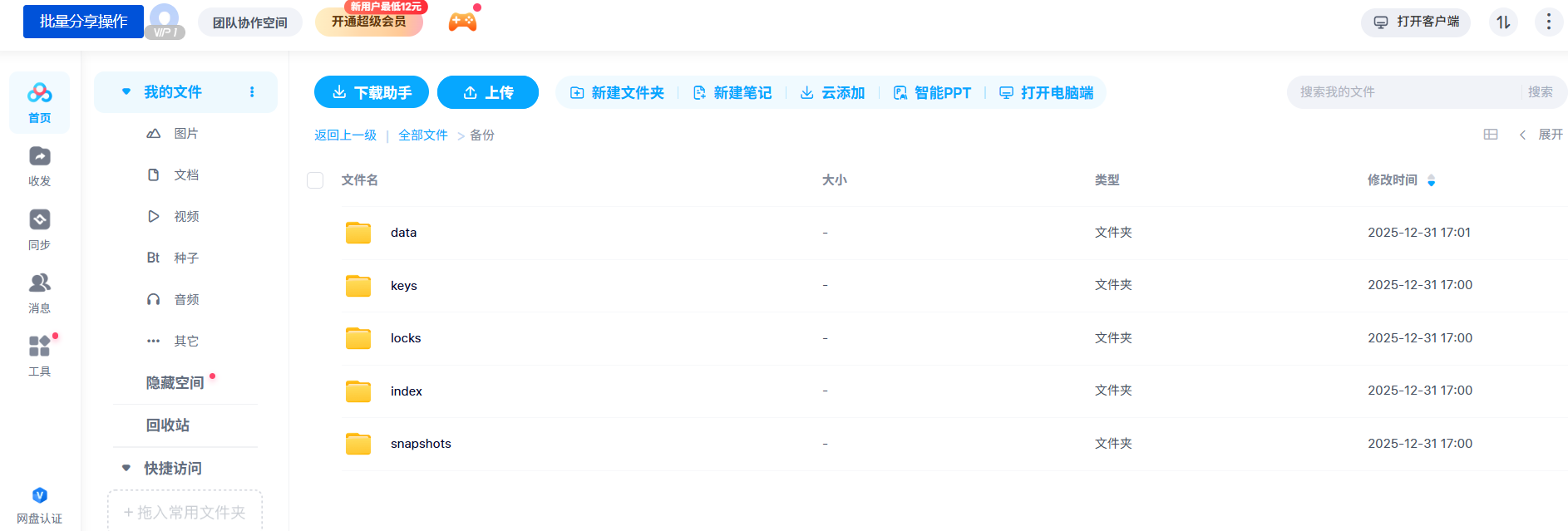
Task: Click the 搜索我的文件 search field
Action: (x=1405, y=92)
